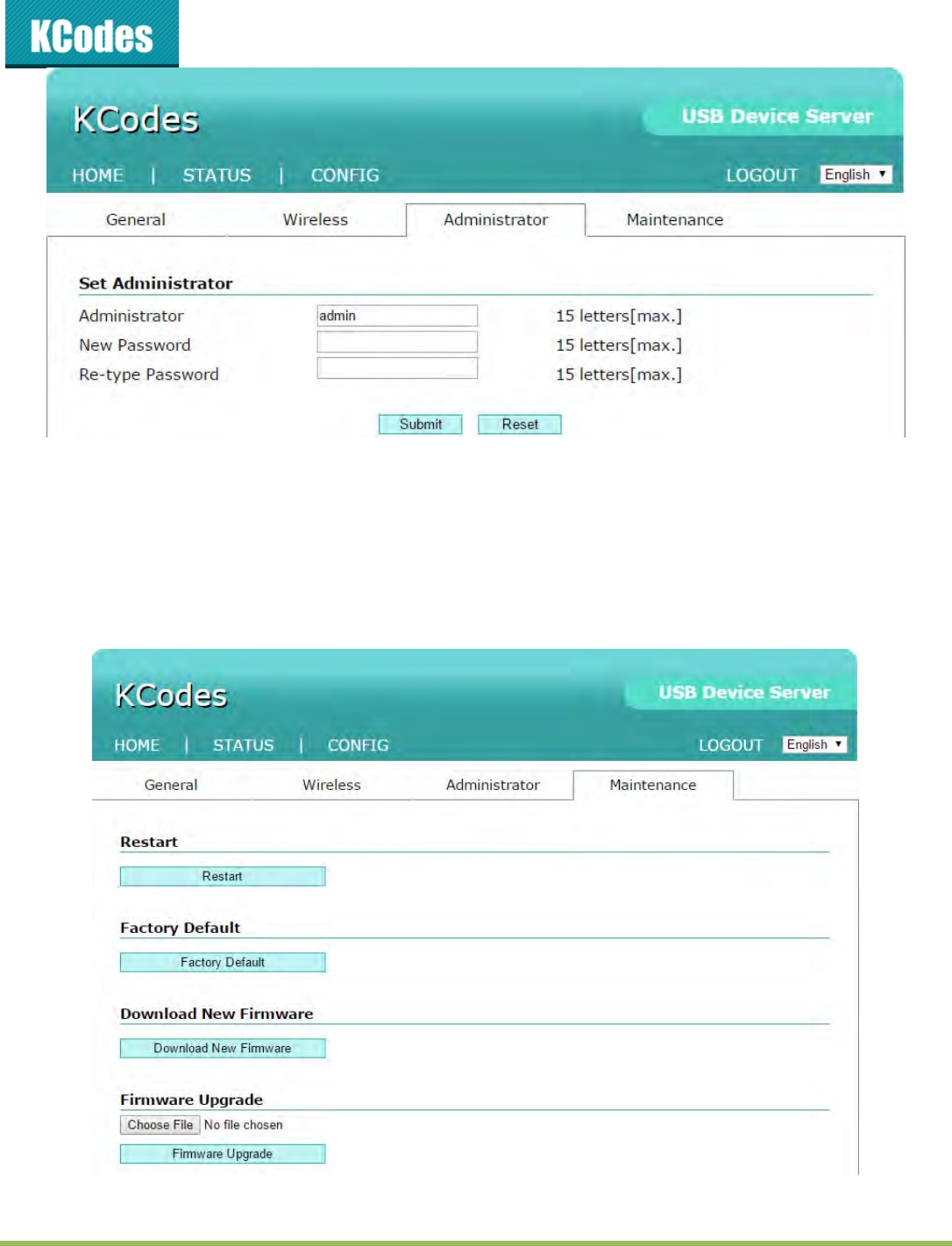
Task: Click CONFIG in the Administrator page navigation
Action: [x=345, y=175]
